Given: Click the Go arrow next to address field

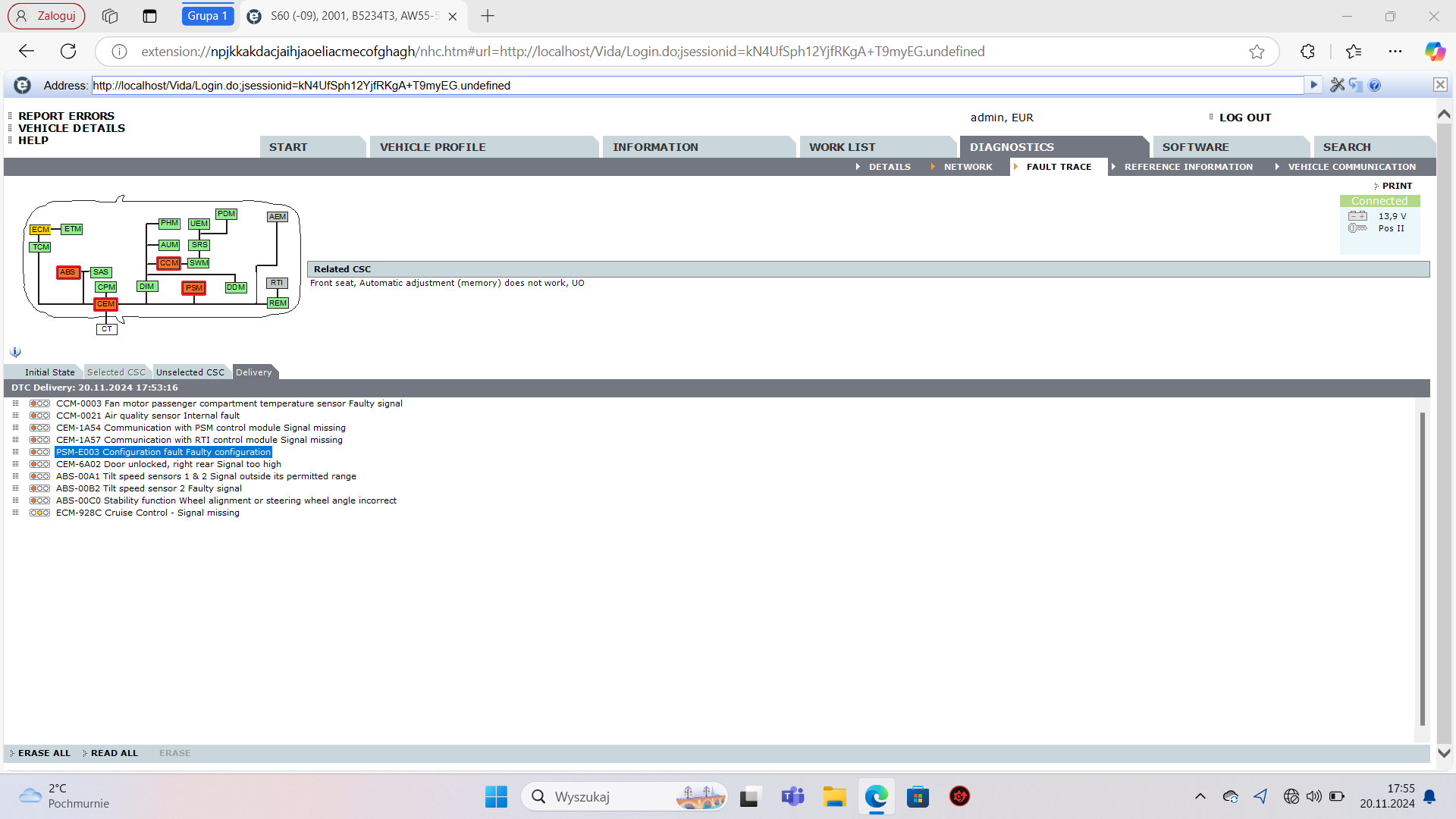Looking at the screenshot, I should coord(1313,85).
